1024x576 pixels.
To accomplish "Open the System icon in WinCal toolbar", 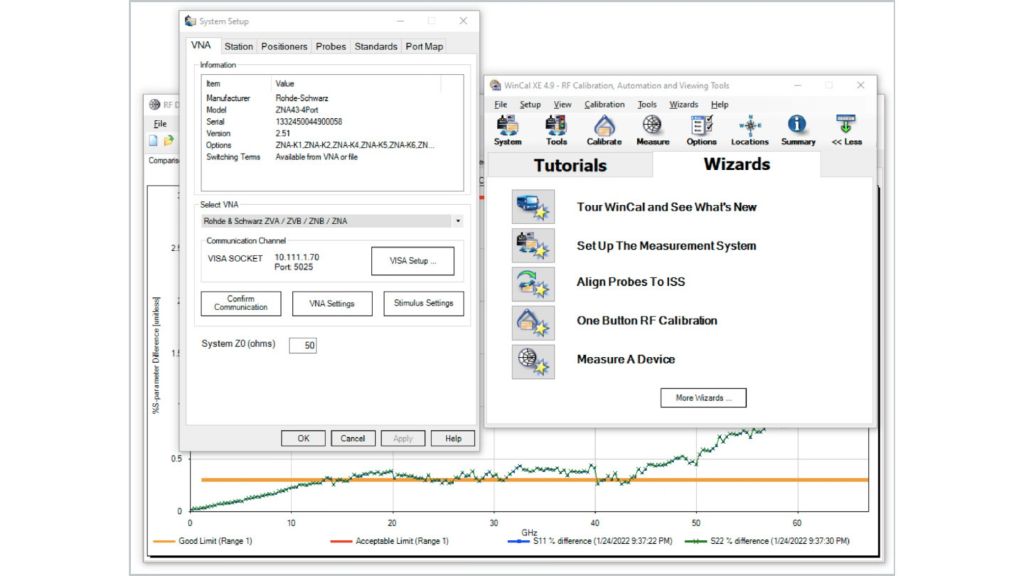I will pos(507,128).
